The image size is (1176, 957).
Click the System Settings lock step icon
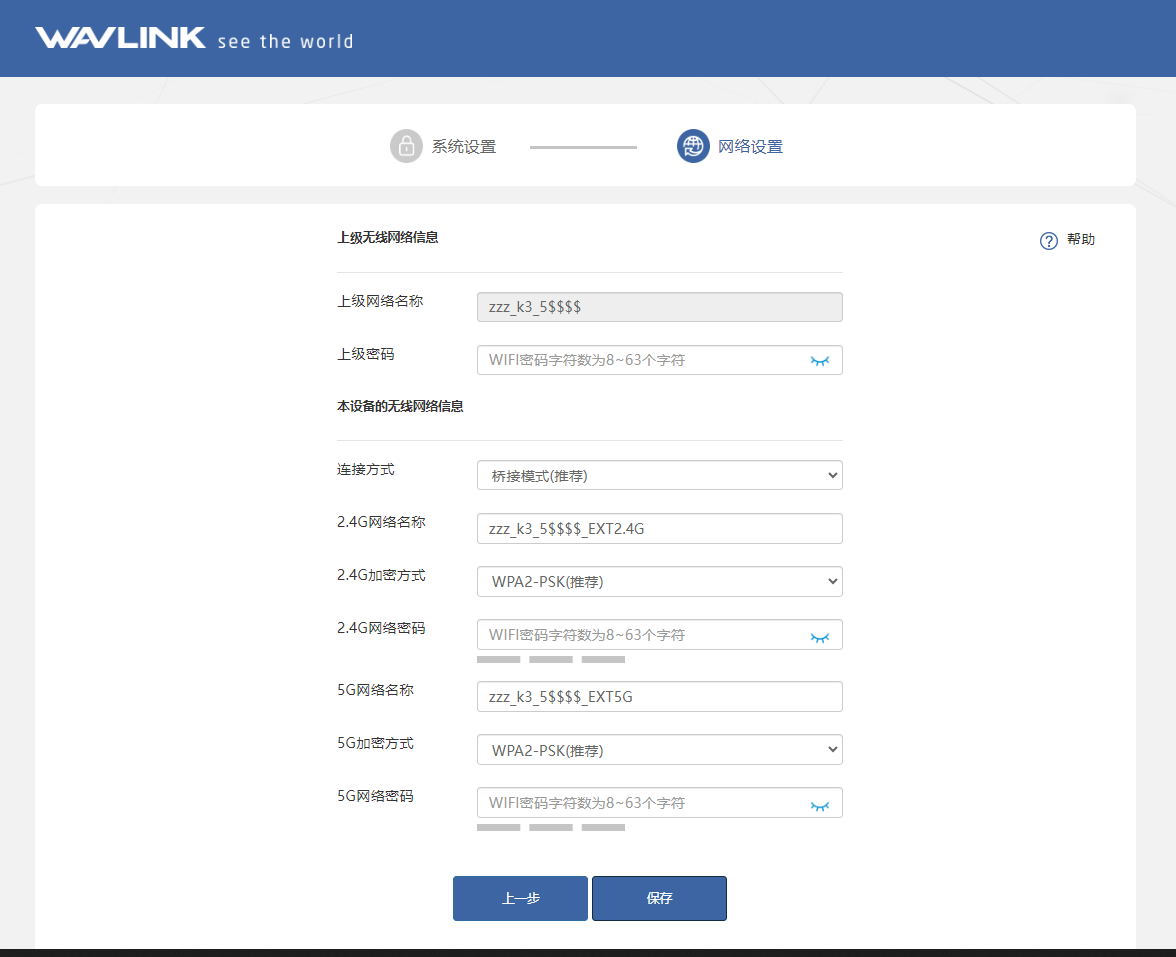(x=406, y=146)
